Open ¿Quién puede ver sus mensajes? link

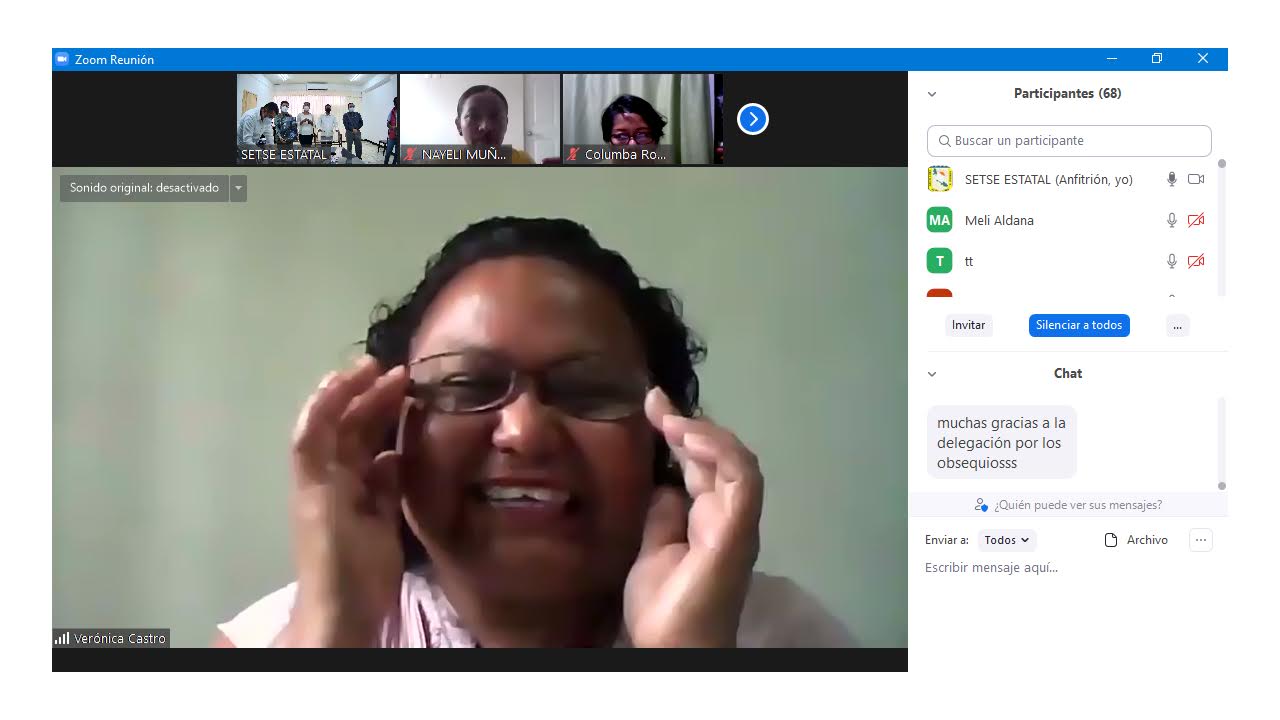1068,505
